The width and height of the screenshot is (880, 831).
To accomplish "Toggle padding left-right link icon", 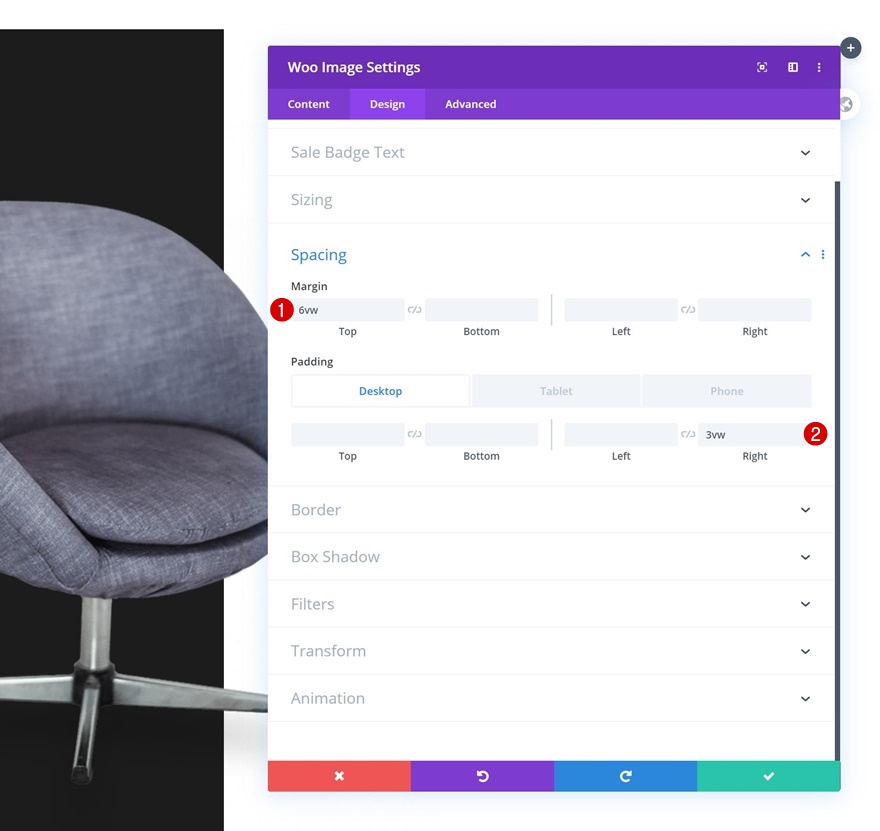I will (688, 434).
